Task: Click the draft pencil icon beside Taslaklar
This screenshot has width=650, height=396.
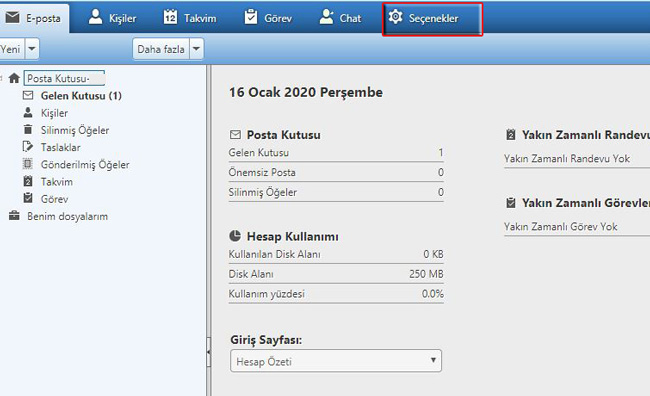Action: pyautogui.click(x=27, y=147)
